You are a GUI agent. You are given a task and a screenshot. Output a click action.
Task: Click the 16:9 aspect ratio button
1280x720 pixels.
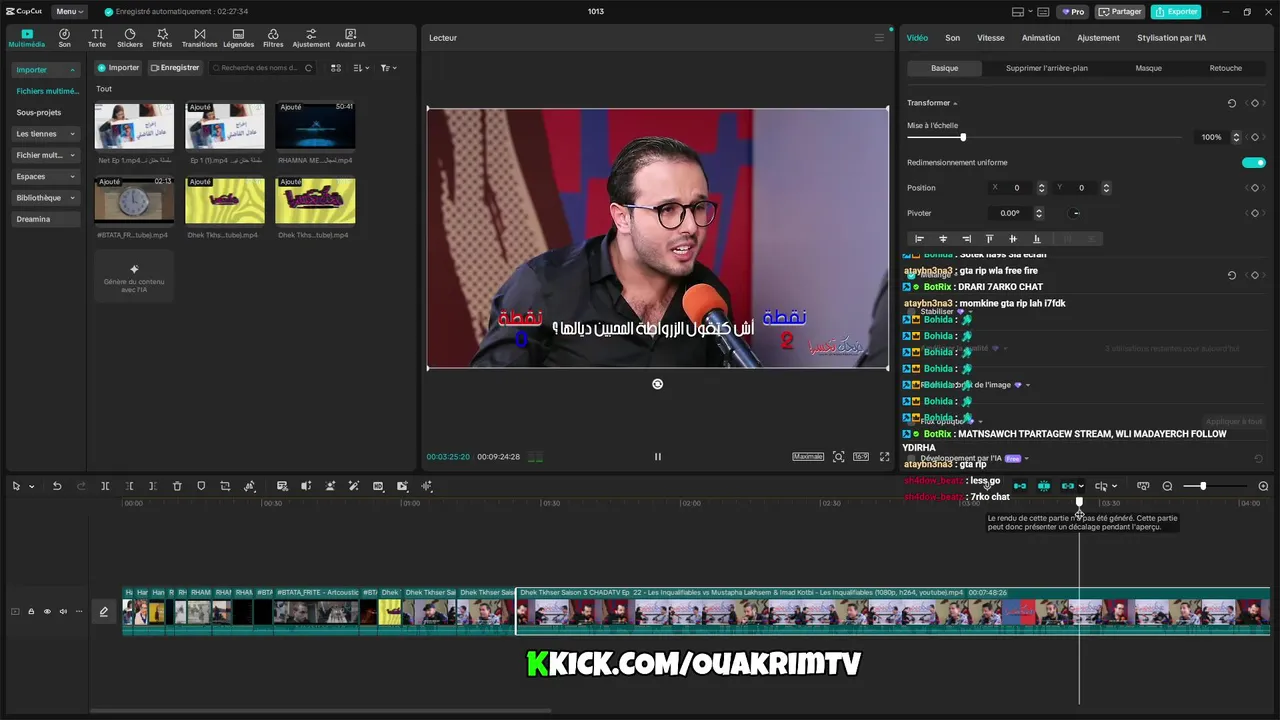coord(860,456)
